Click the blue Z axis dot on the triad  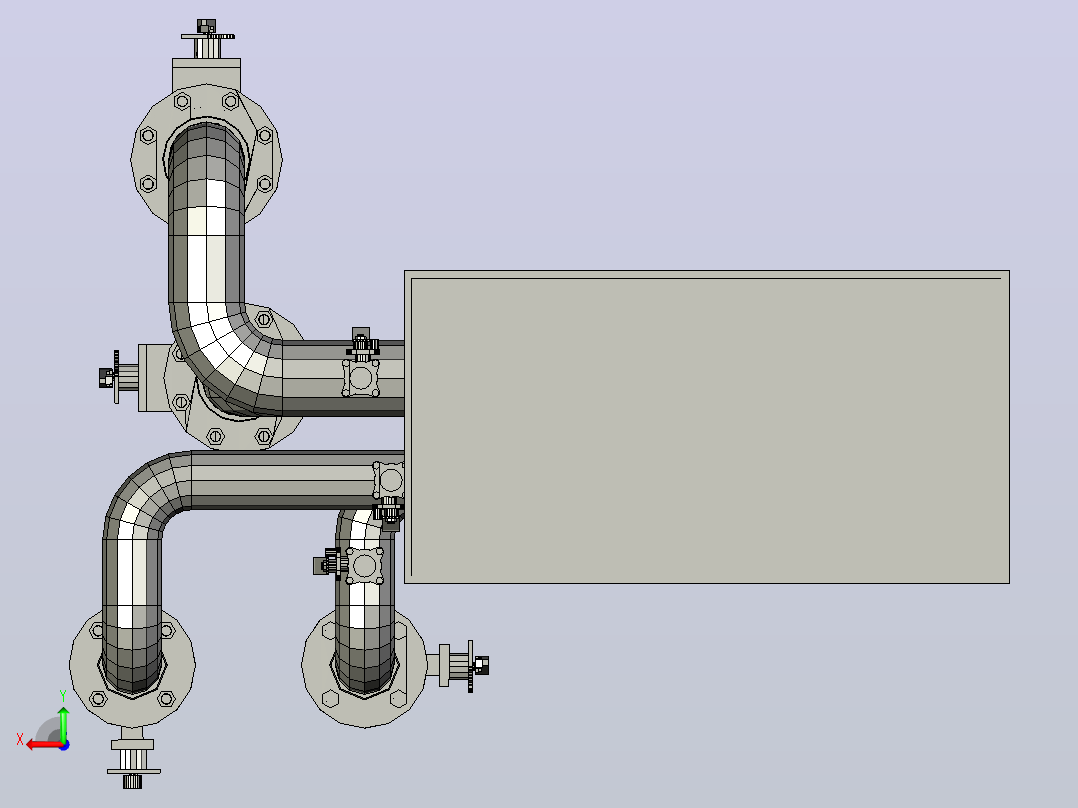64,745
